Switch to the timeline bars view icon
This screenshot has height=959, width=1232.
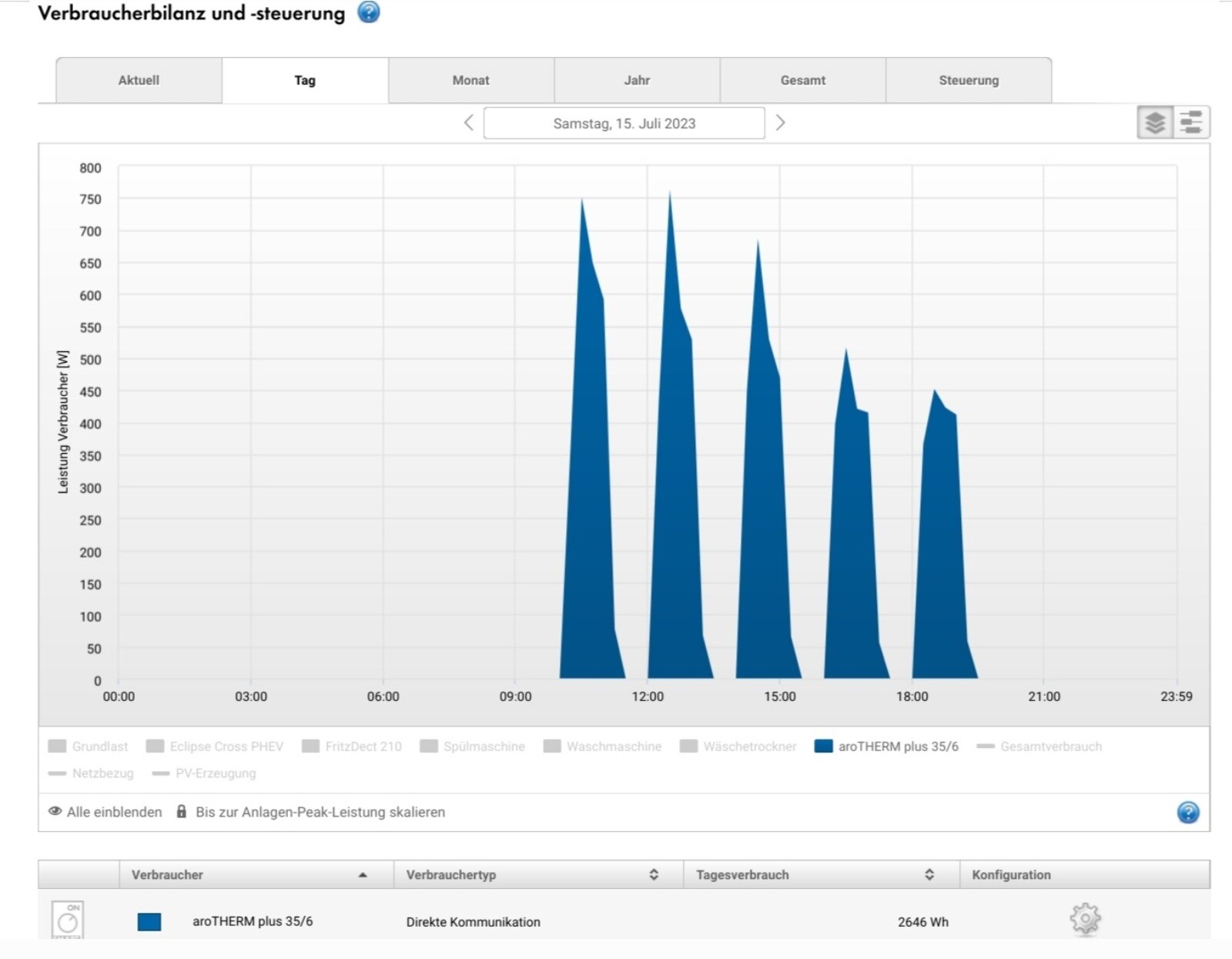(1190, 122)
